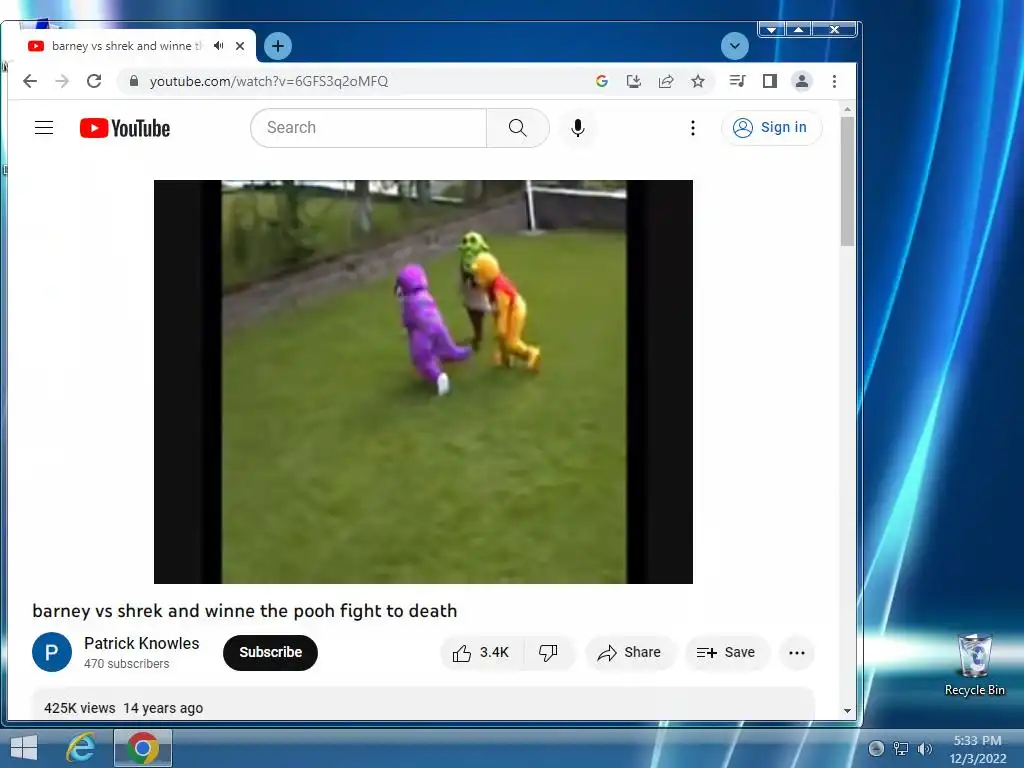The height and width of the screenshot is (768, 1024).
Task: Open more actions ellipsis under video
Action: (797, 652)
